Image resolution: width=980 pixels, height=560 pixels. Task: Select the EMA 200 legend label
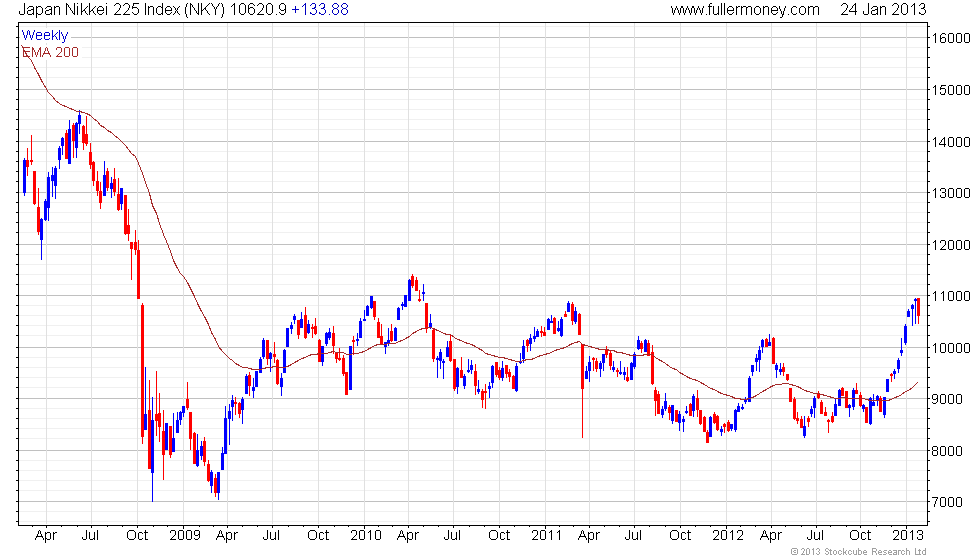tap(51, 52)
